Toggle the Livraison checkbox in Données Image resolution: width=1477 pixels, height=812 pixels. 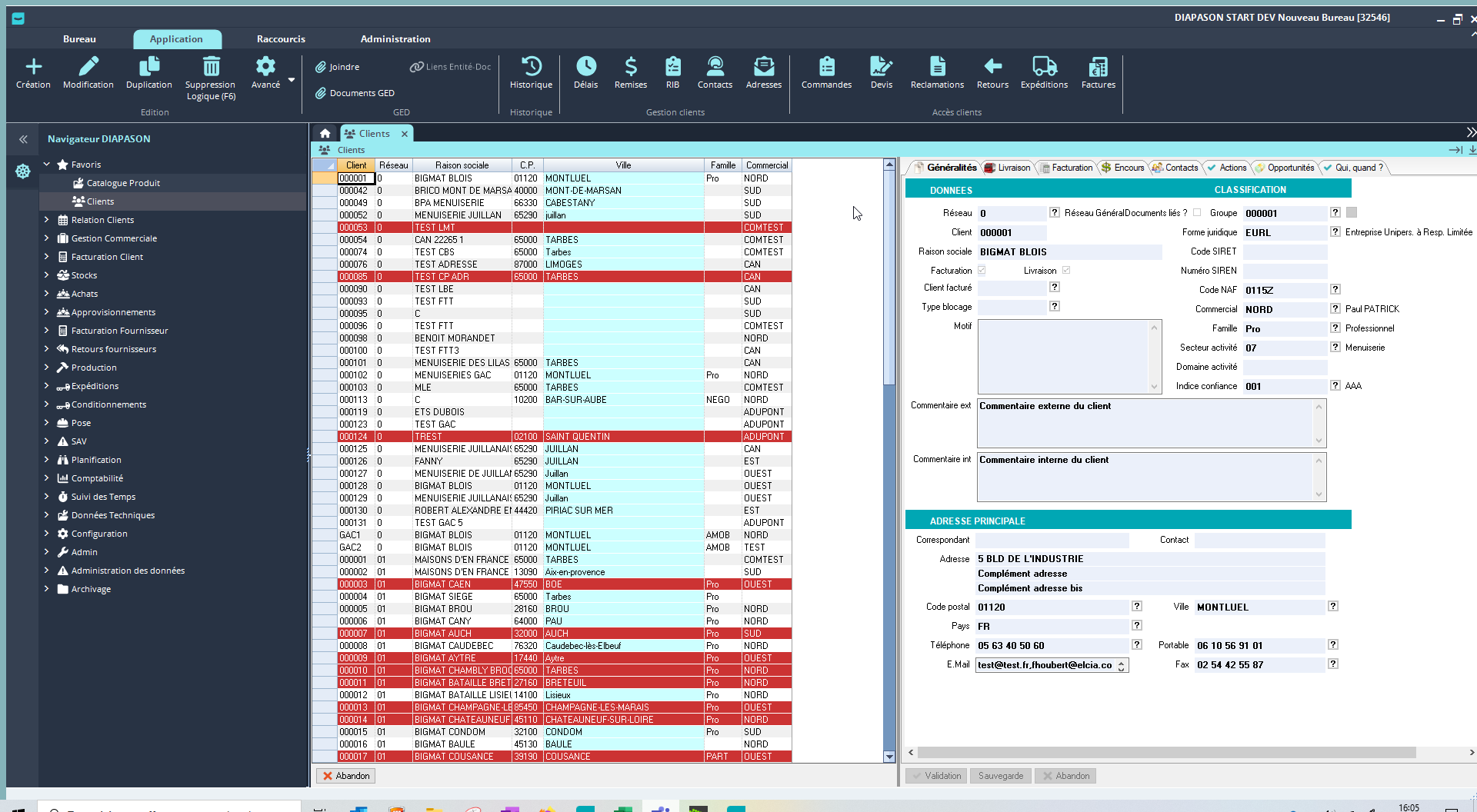point(1066,271)
